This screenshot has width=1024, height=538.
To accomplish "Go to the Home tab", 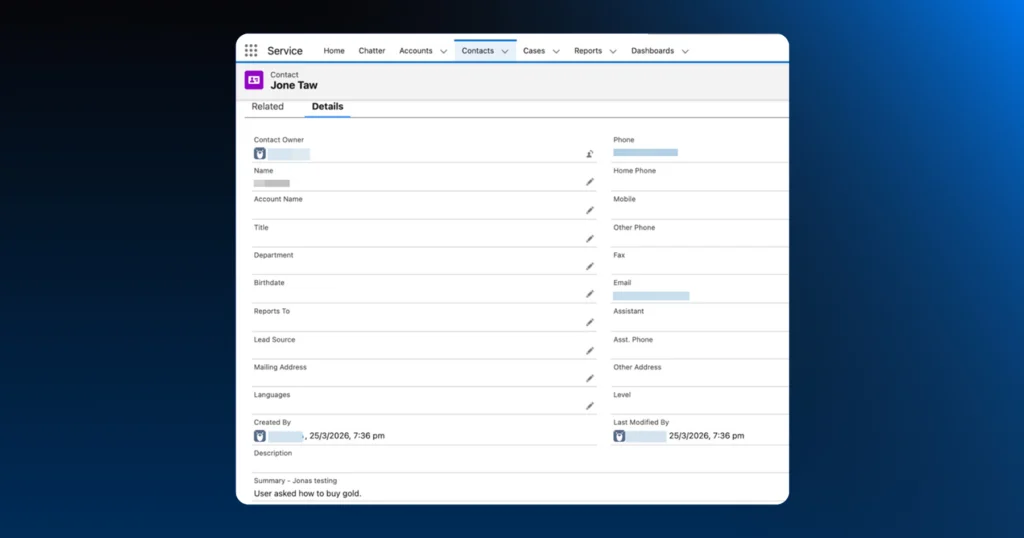I will pos(334,50).
